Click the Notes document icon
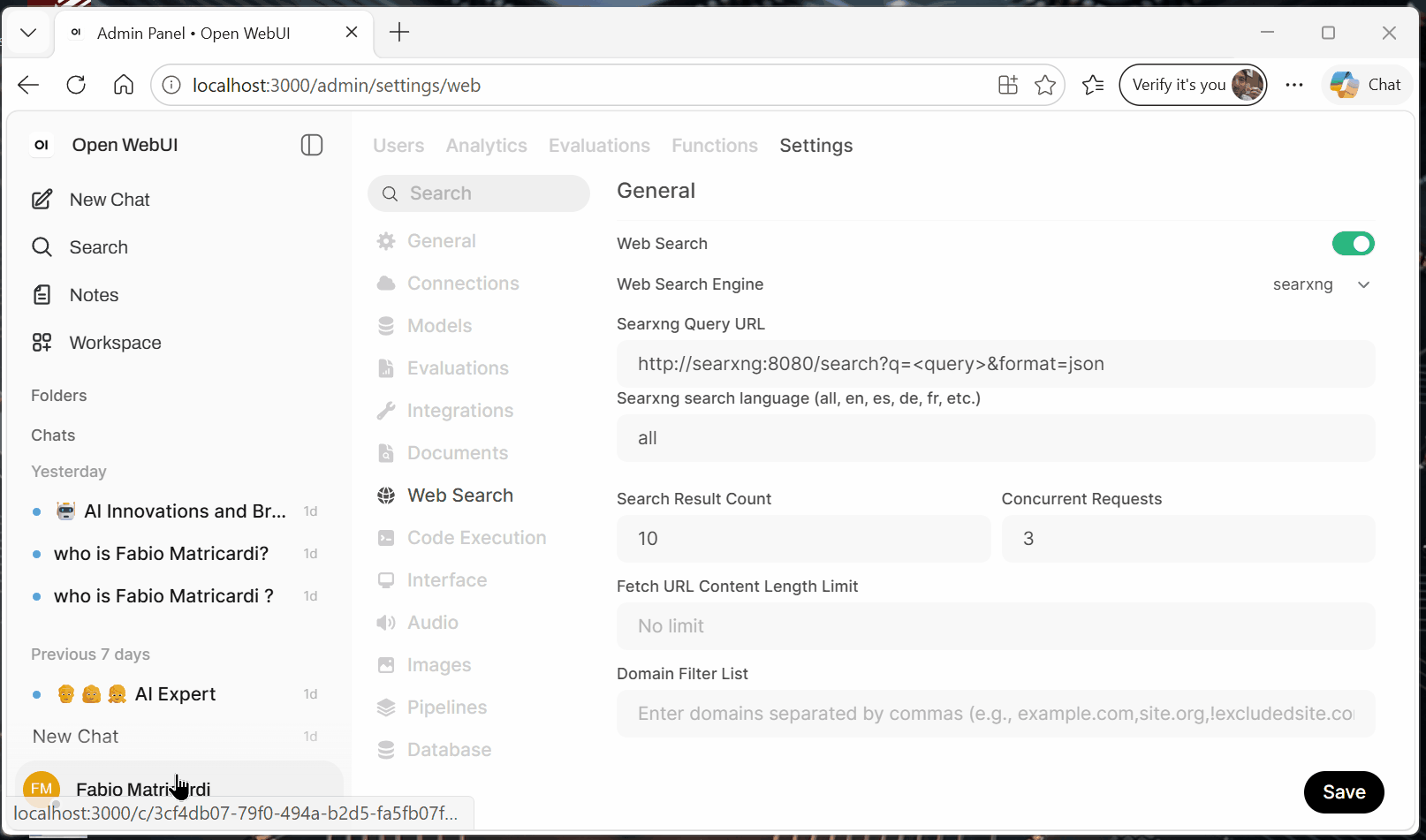This screenshot has width=1426, height=840. tap(42, 295)
